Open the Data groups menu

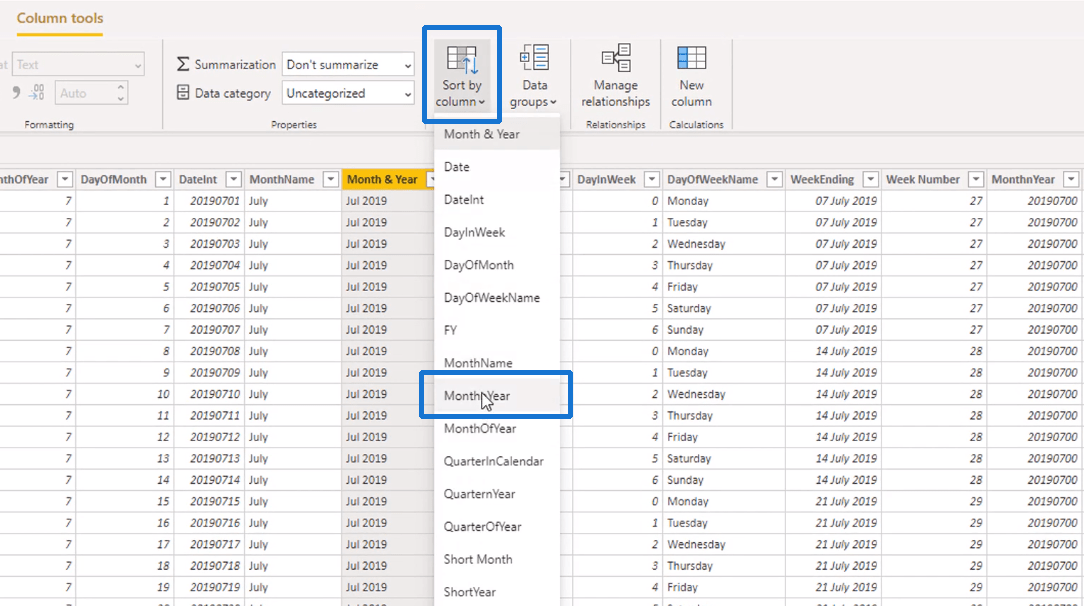click(534, 75)
